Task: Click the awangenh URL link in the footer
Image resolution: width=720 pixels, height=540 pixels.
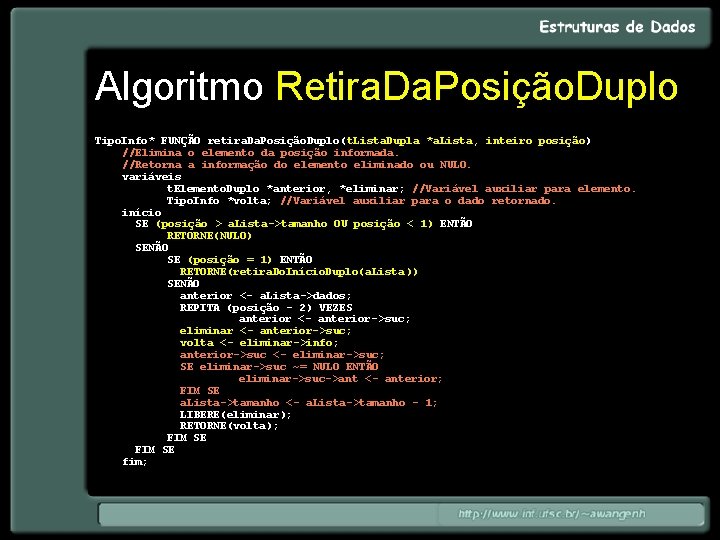Action: click(551, 514)
